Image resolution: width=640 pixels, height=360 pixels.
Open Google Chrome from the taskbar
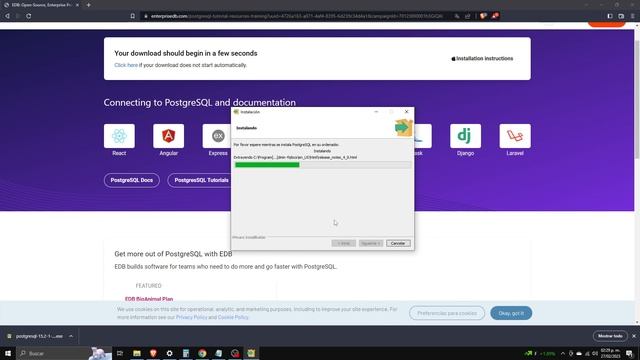tap(202, 353)
